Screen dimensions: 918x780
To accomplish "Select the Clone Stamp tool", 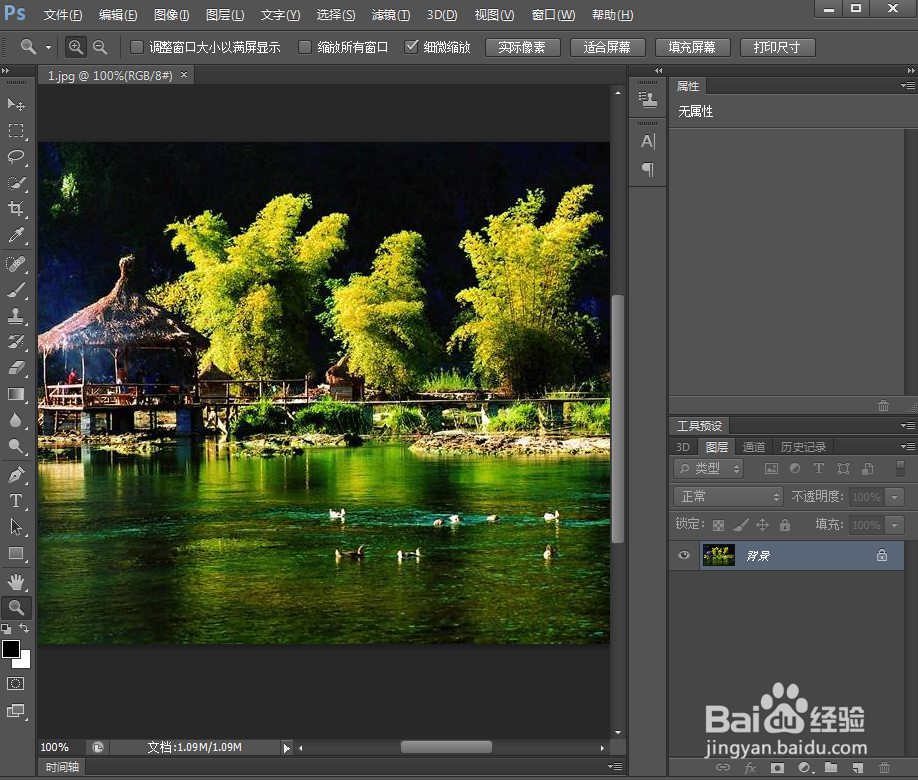I will coord(16,316).
